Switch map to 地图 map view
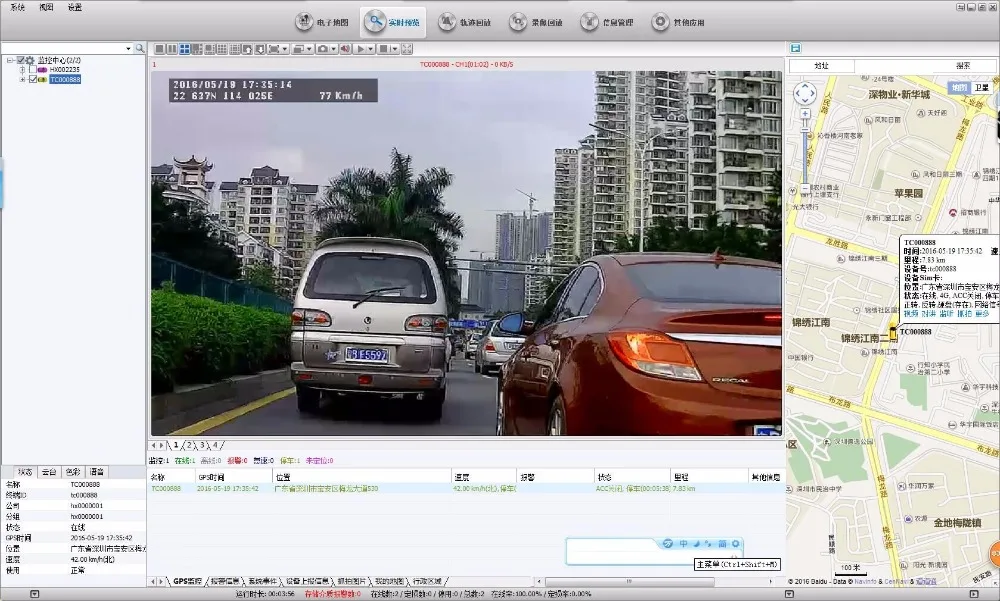 (x=959, y=87)
